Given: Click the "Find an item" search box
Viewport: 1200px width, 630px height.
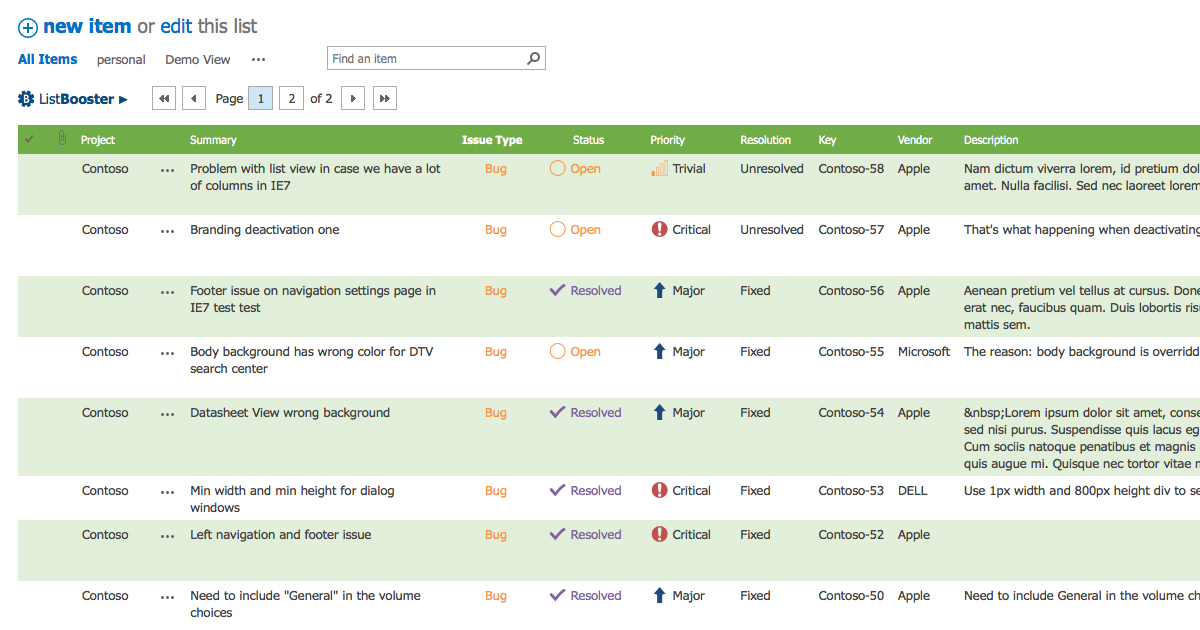Looking at the screenshot, I should click(x=420, y=57).
